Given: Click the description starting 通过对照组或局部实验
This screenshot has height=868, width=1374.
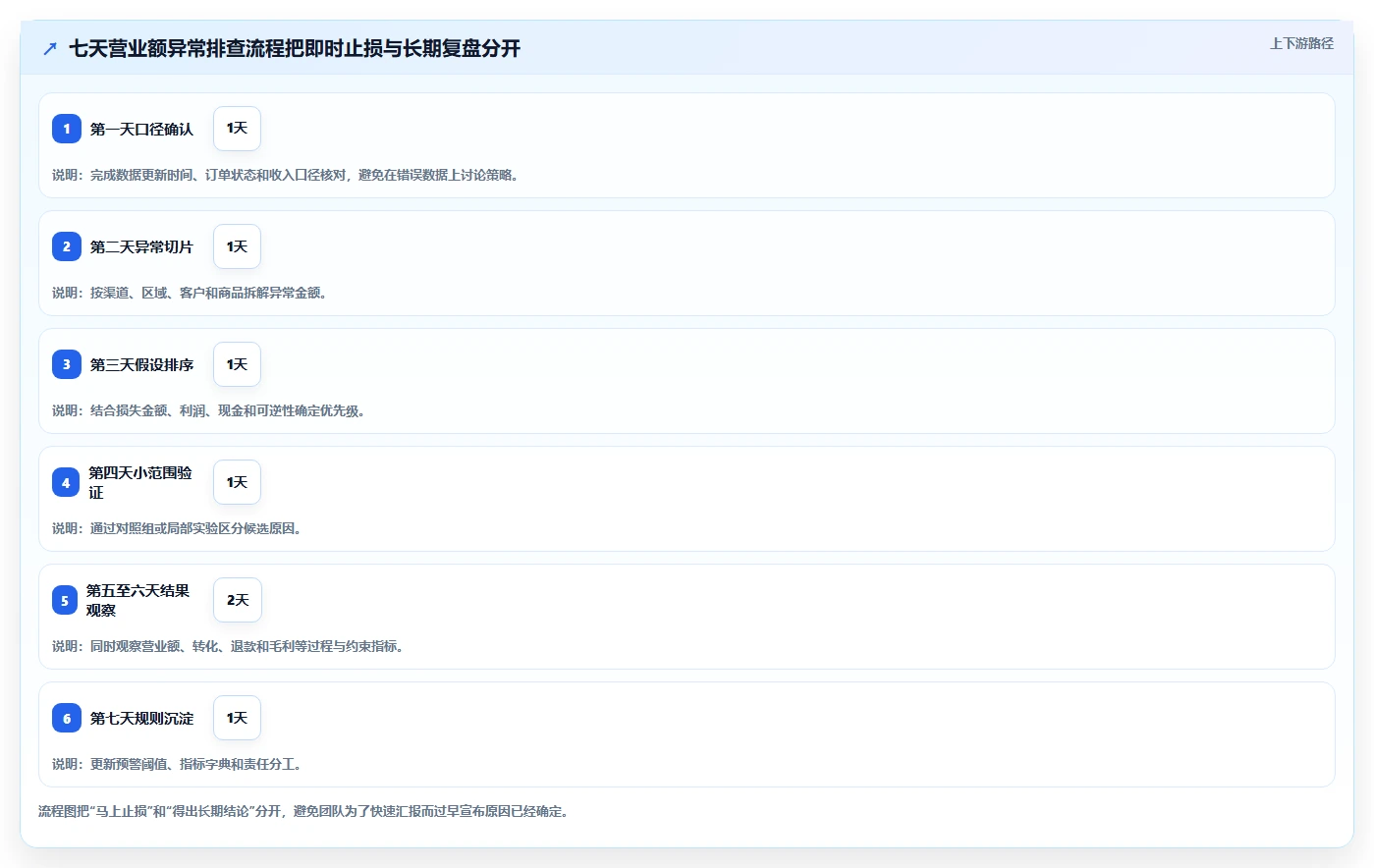Looking at the screenshot, I should tap(177, 528).
